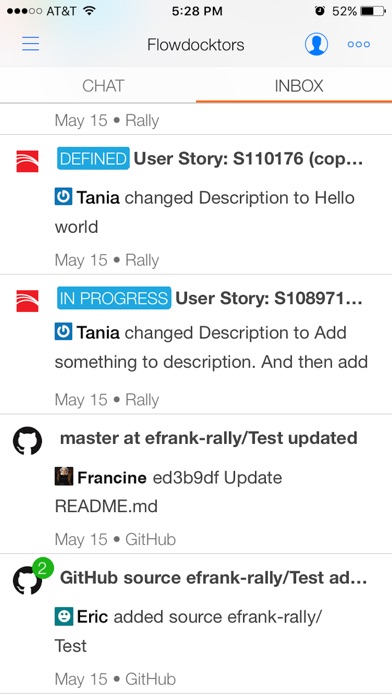Click the DEFINED status tag

click(93, 158)
